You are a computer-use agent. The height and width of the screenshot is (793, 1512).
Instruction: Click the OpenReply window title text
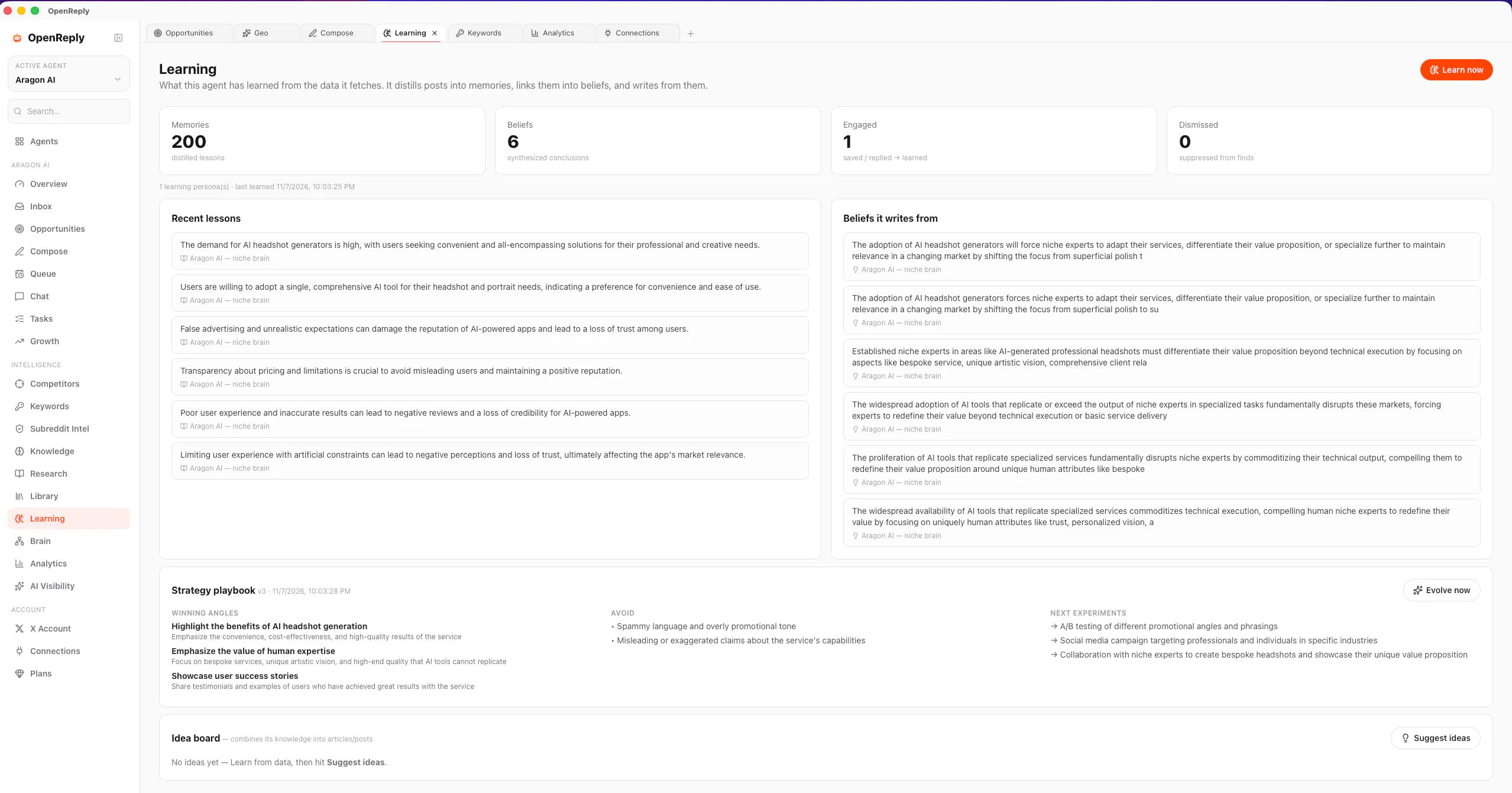point(69,11)
